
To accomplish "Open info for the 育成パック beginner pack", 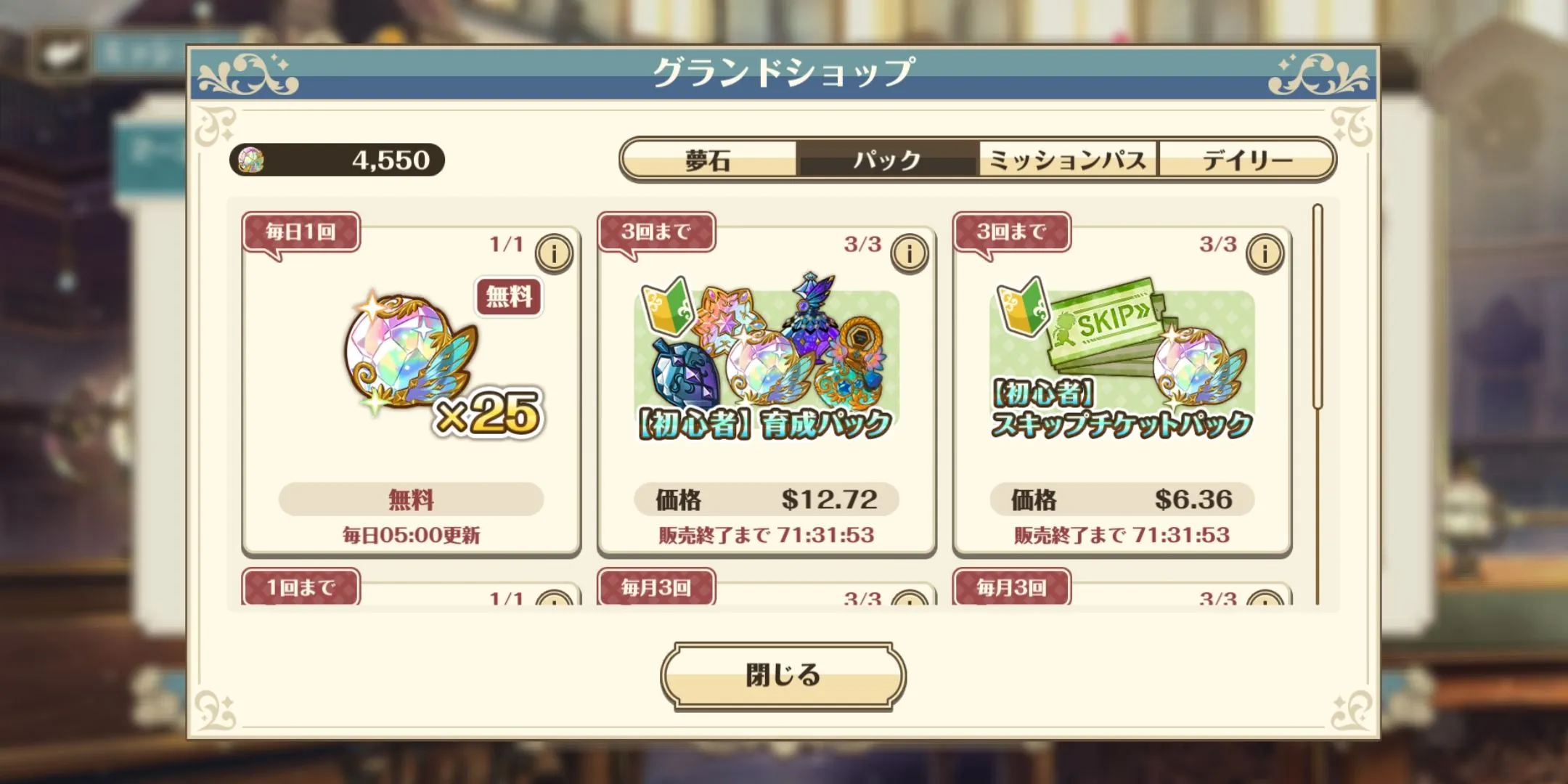I will pos(910,253).
